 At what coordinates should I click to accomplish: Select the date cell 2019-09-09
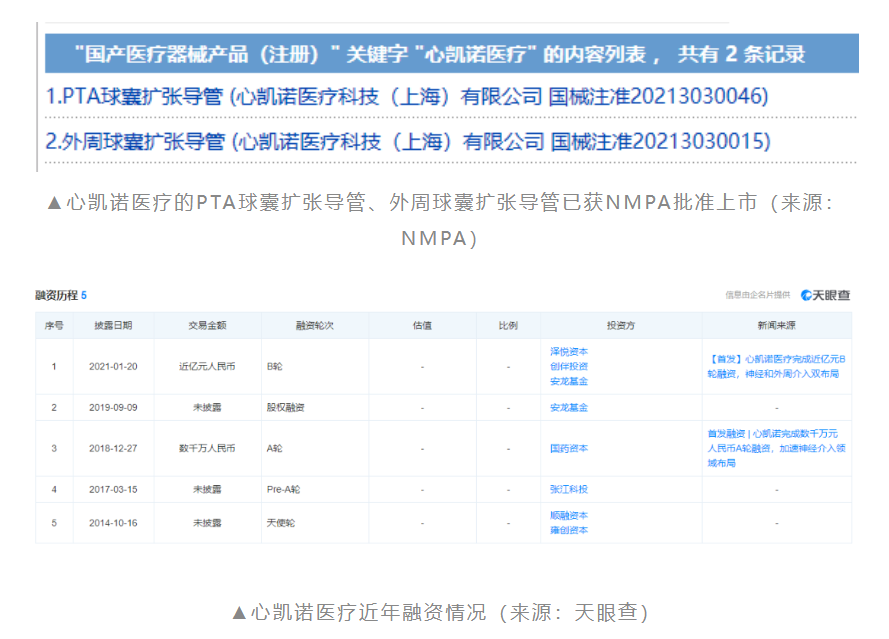[113, 407]
